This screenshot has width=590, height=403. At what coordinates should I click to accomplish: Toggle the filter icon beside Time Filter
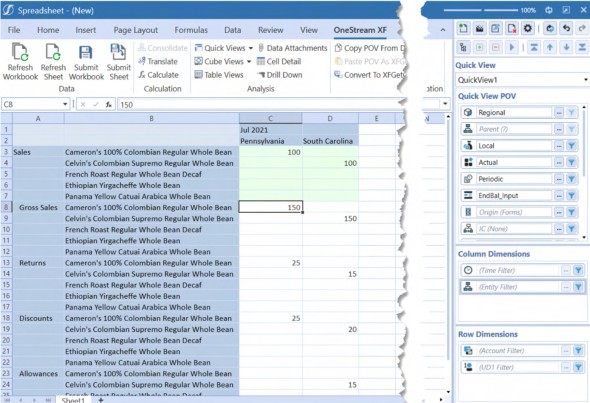click(x=578, y=270)
